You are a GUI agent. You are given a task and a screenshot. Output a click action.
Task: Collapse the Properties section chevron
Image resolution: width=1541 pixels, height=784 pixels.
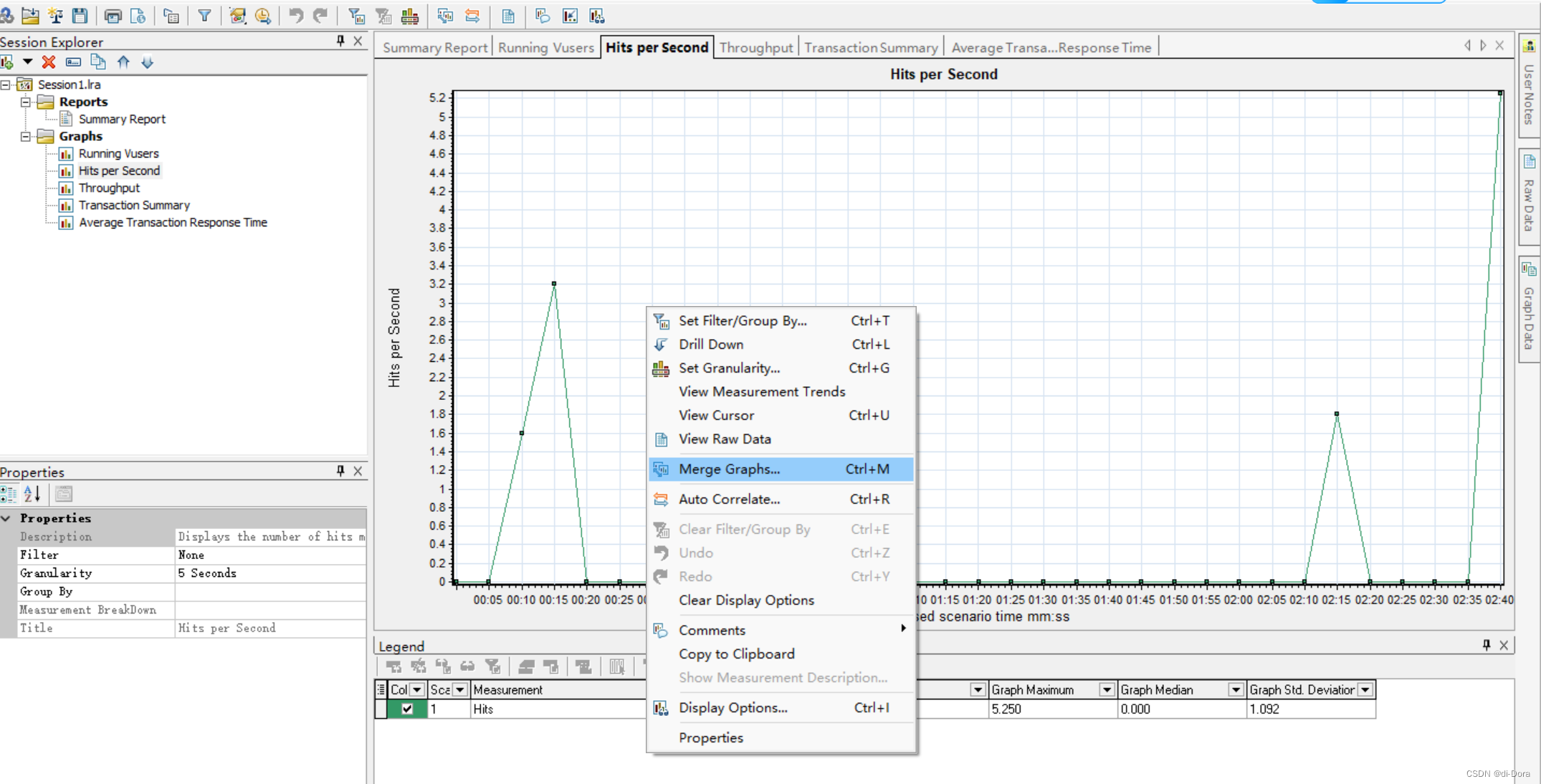coord(6,518)
